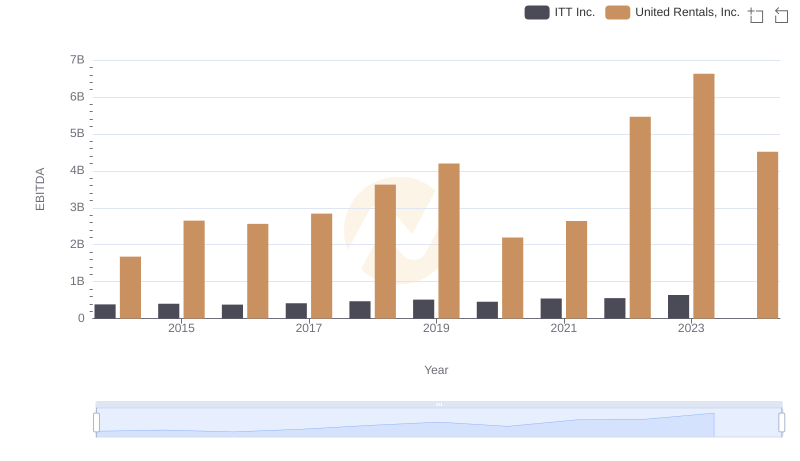Screen dimensions: 800x461
Task: Click the 2015 x-axis label
Action: tap(181, 328)
